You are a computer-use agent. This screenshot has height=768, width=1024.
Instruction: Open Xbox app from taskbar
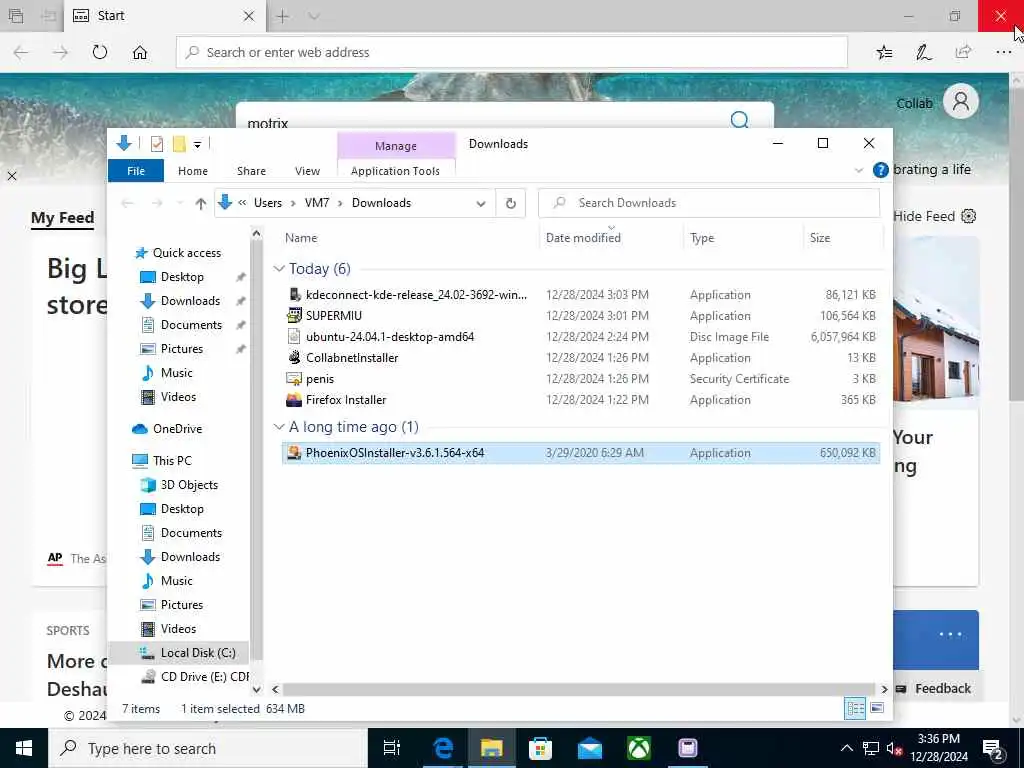point(639,748)
